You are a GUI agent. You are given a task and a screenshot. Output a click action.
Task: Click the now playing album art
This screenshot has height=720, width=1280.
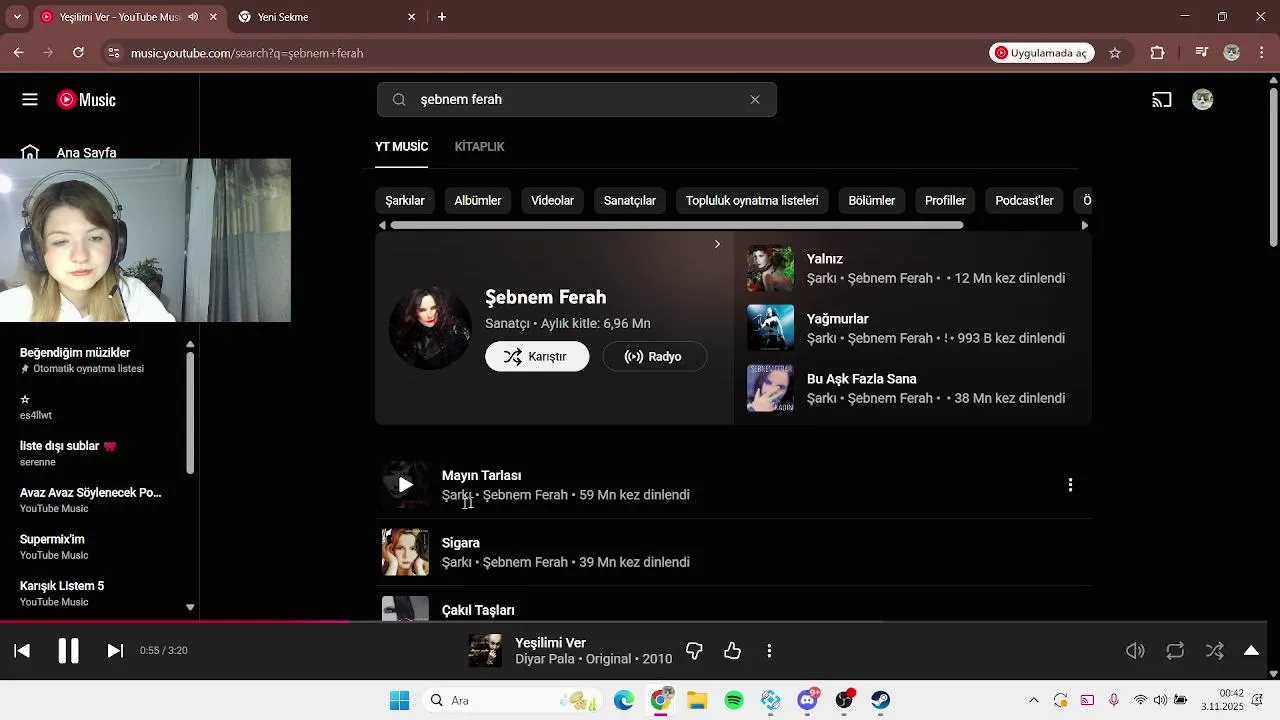(x=485, y=651)
